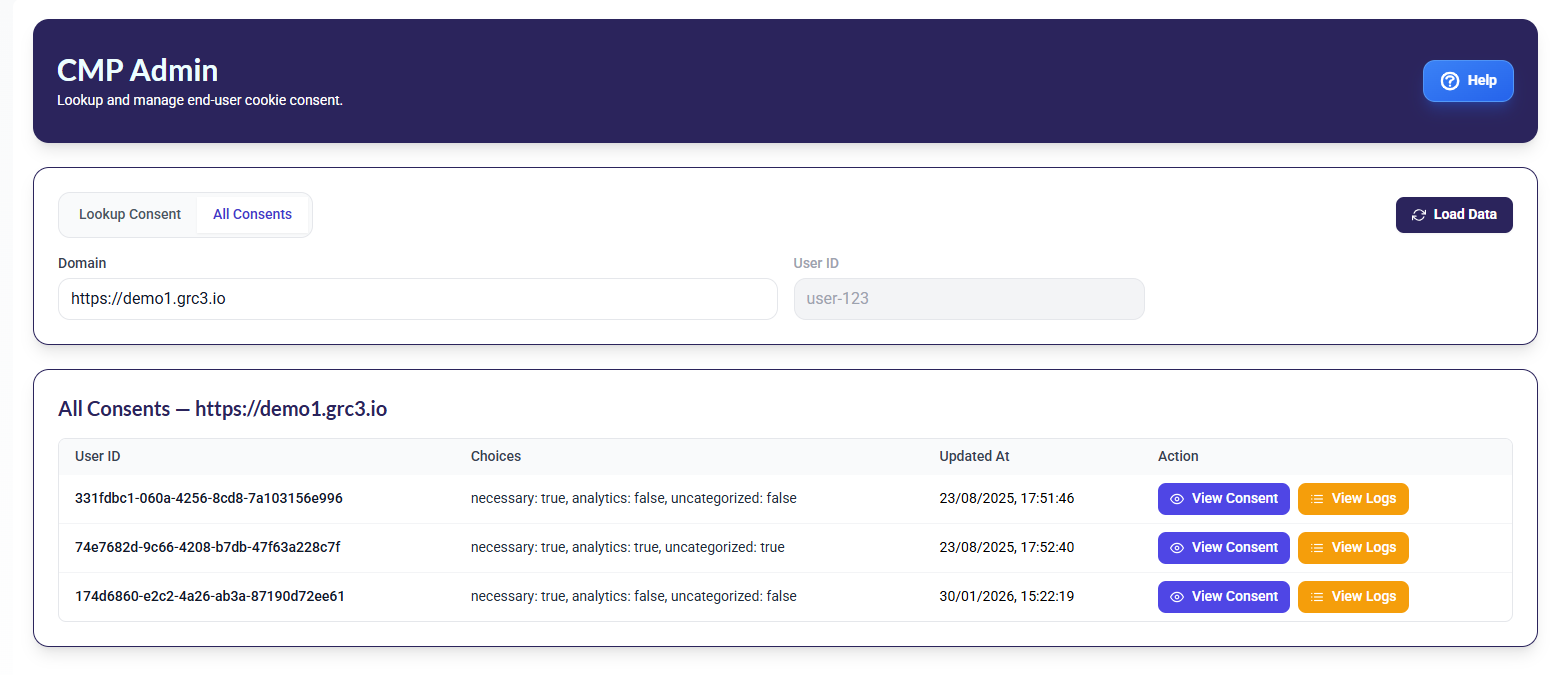
Task: View Consent for user 74e7682d-9c66
Action: point(1223,548)
